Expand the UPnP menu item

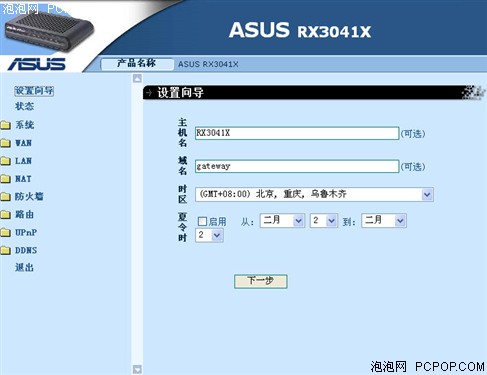(x=26, y=232)
